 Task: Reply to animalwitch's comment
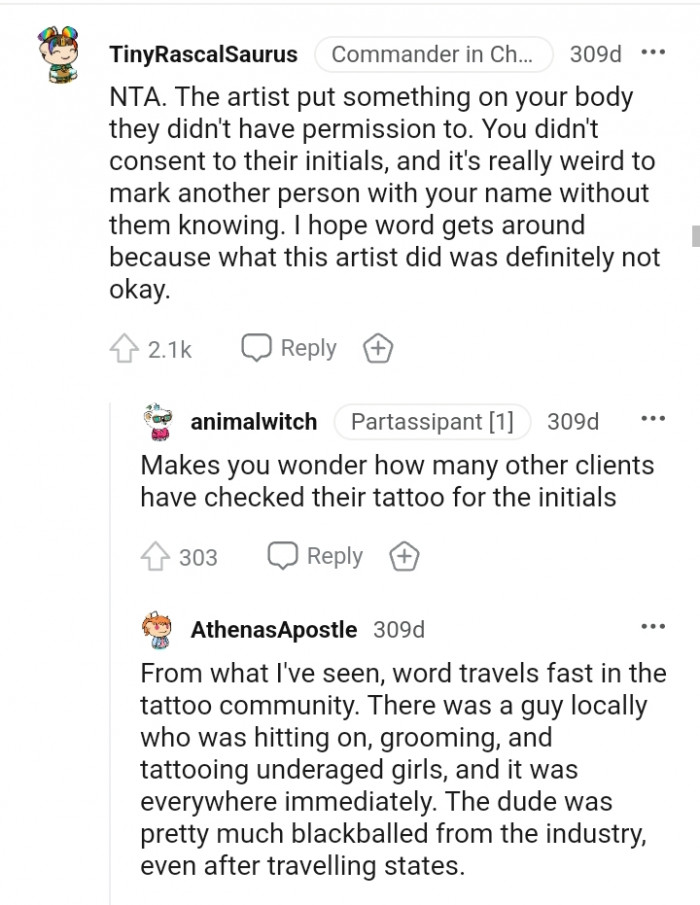[316, 556]
